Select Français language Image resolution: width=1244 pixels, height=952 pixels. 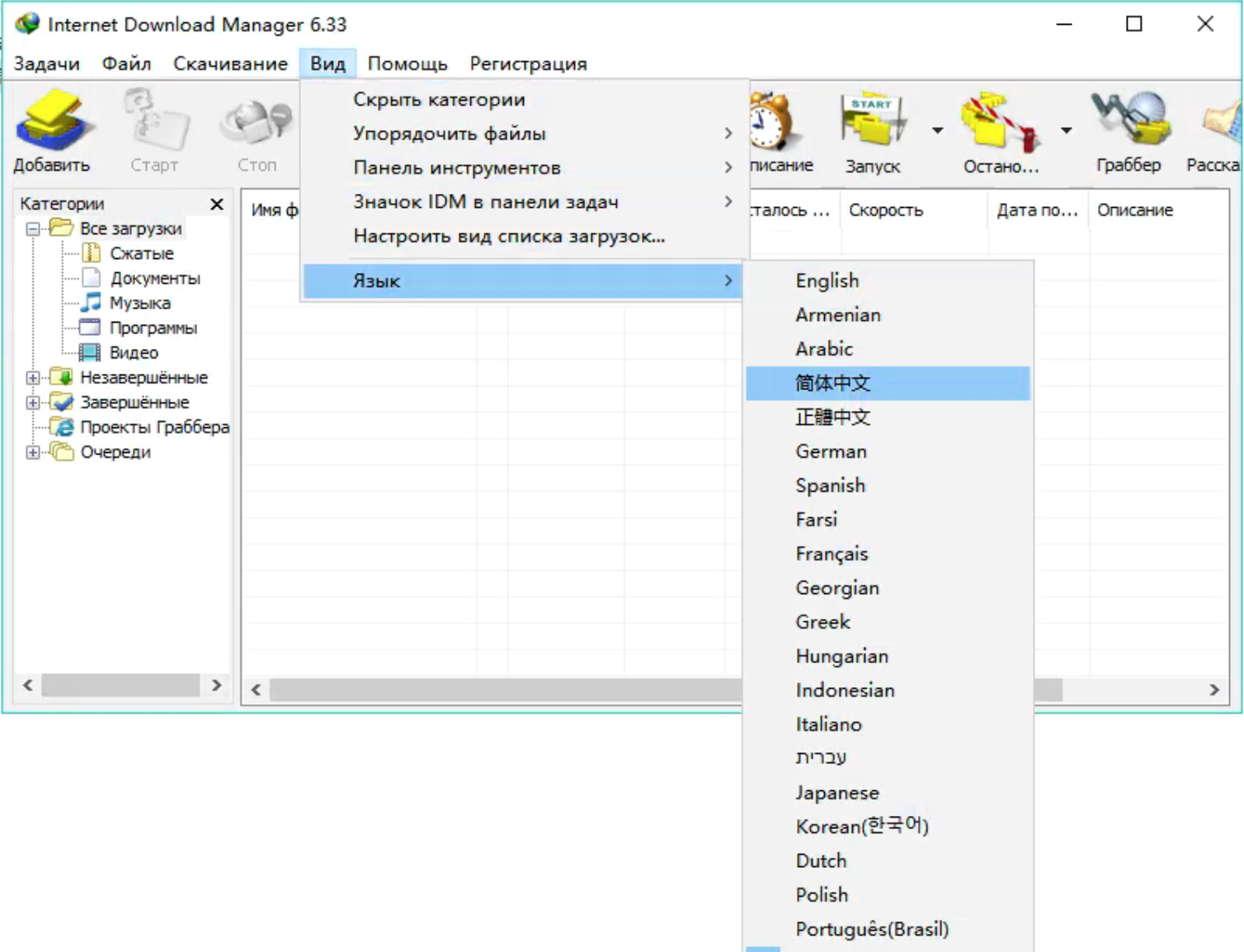pos(888,554)
